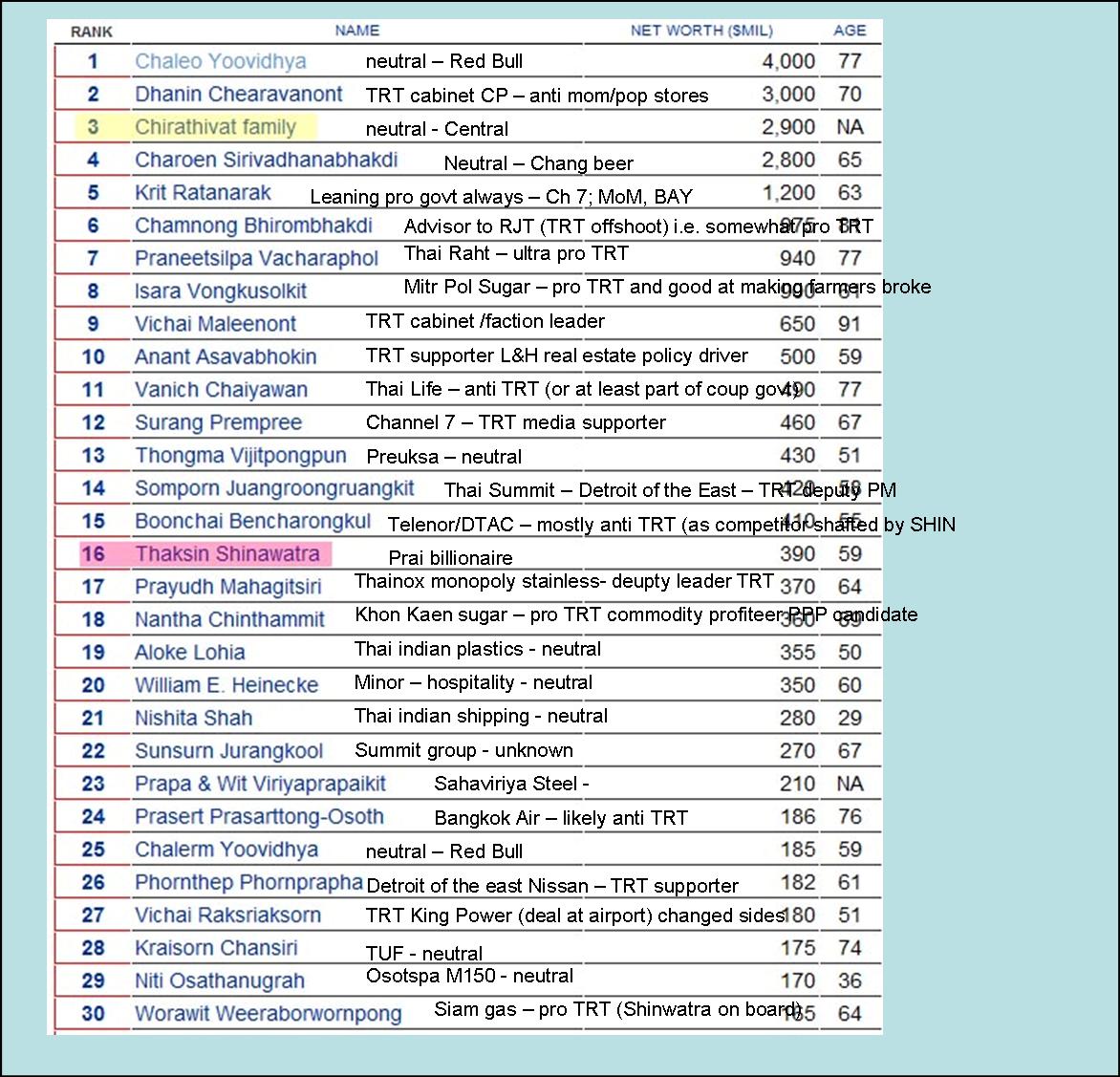The width and height of the screenshot is (1120, 1077).
Task: Click the 'Minor – hospitality - neutral' note
Action: click(474, 682)
